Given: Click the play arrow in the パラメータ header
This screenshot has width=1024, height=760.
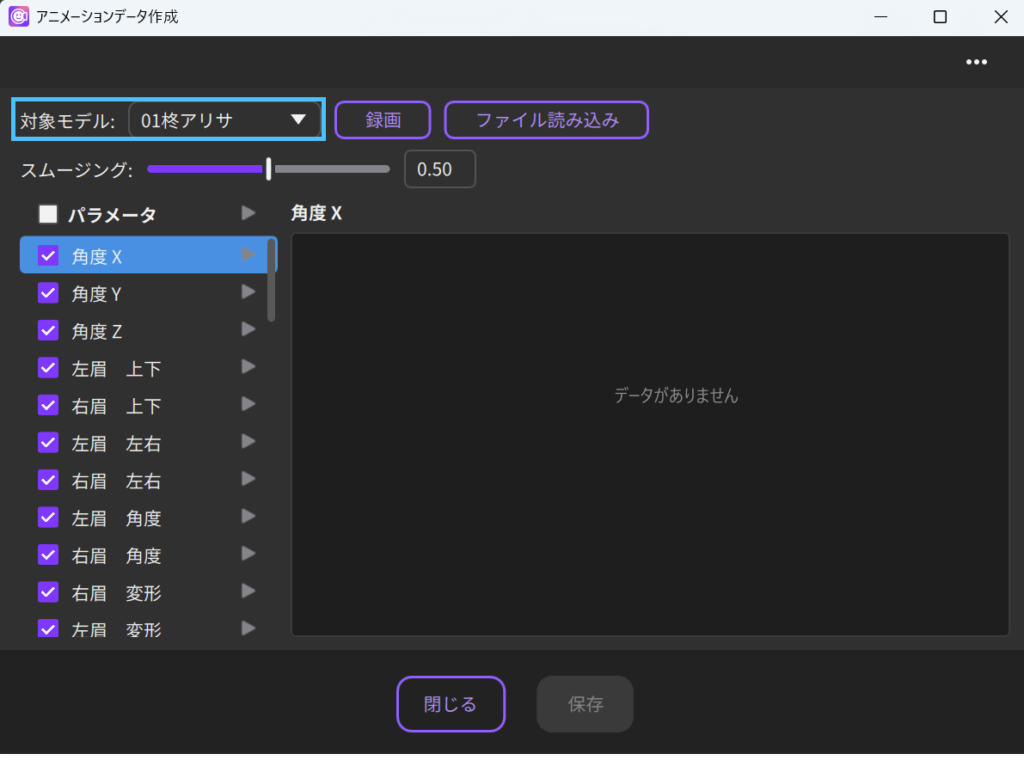Looking at the screenshot, I should [x=249, y=213].
